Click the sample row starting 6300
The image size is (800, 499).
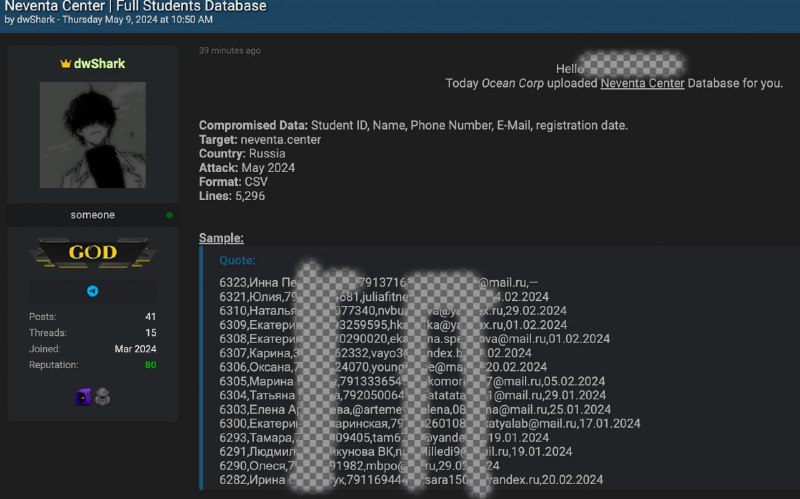430,423
